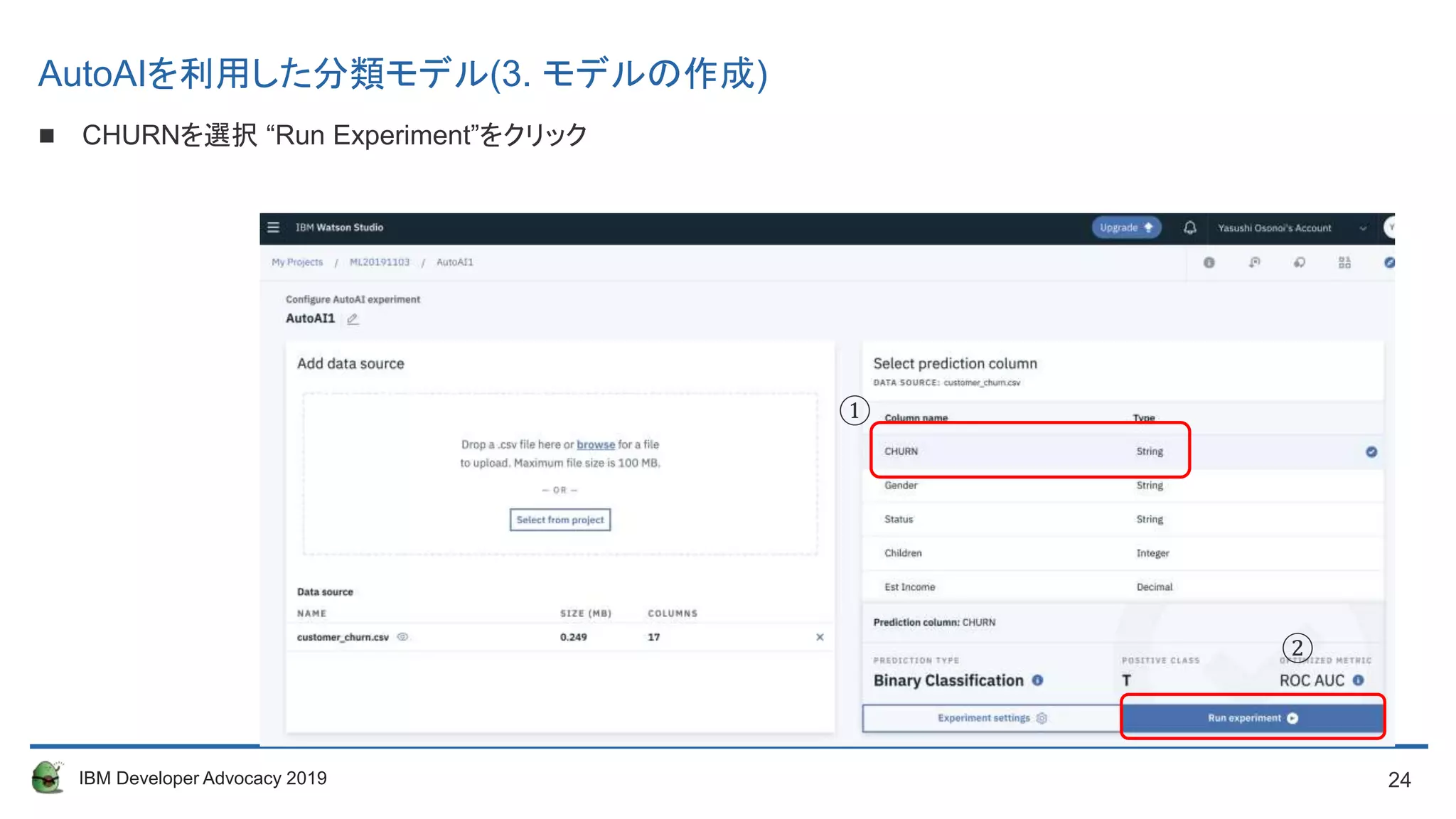The image size is (1456, 819).
Task: Show ROC AUC info tooltip
Action: click(1358, 680)
